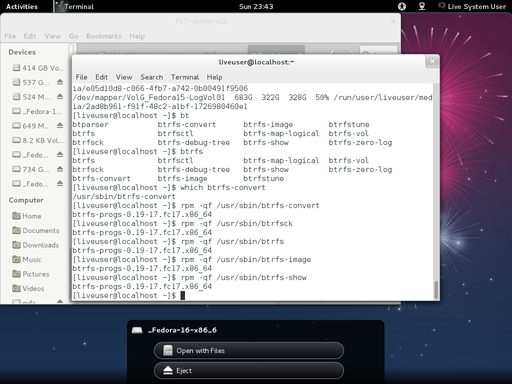Click the 8.2 KB volume drive icon
Screen dimensions: 512x384
pos(16,140)
